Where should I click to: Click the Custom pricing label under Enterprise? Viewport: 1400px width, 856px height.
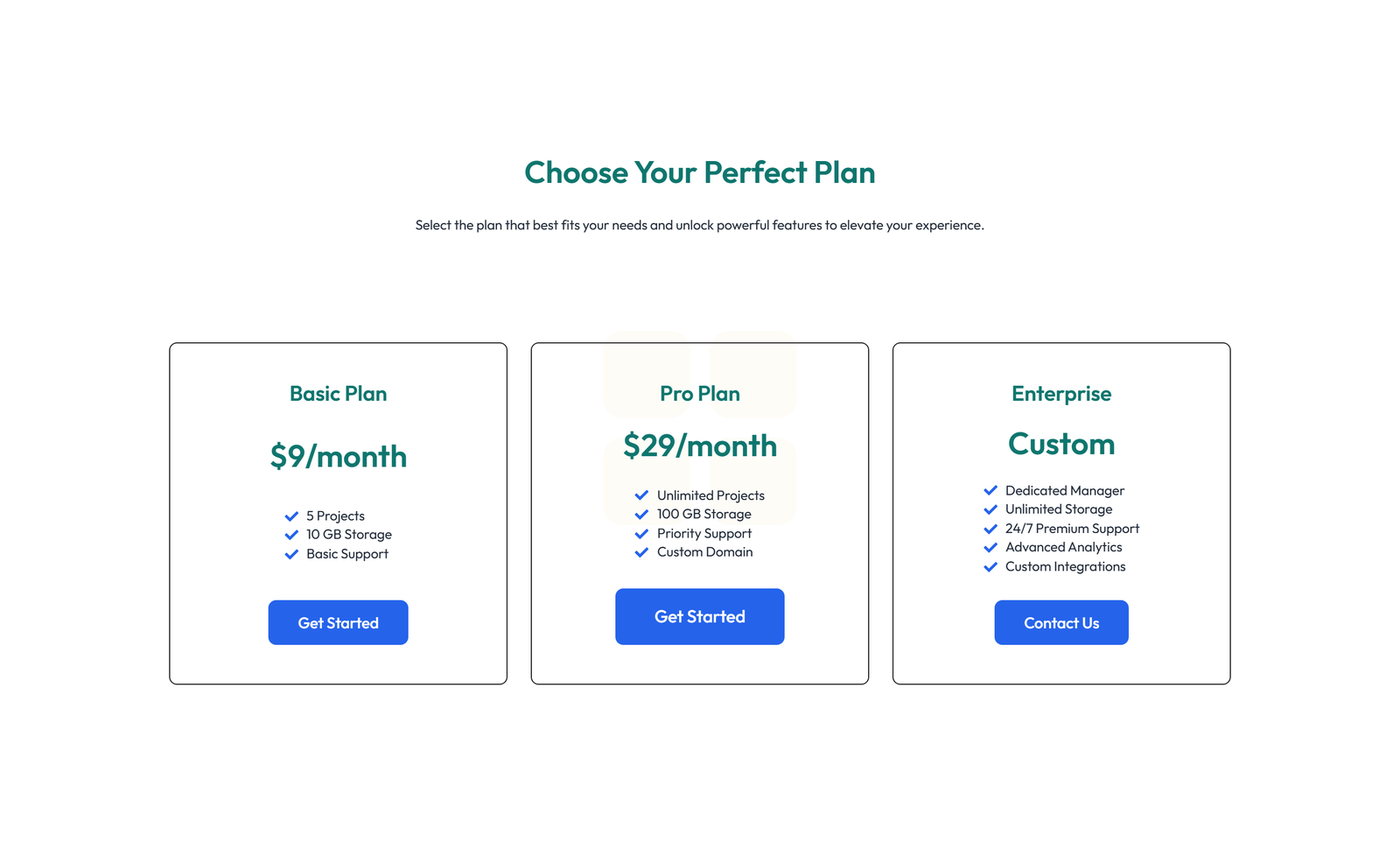click(x=1061, y=444)
